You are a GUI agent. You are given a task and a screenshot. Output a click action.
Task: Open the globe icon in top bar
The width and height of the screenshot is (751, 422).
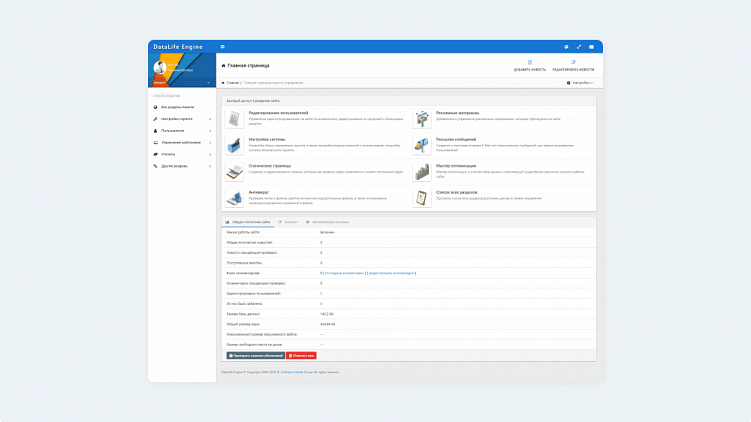pos(566,47)
